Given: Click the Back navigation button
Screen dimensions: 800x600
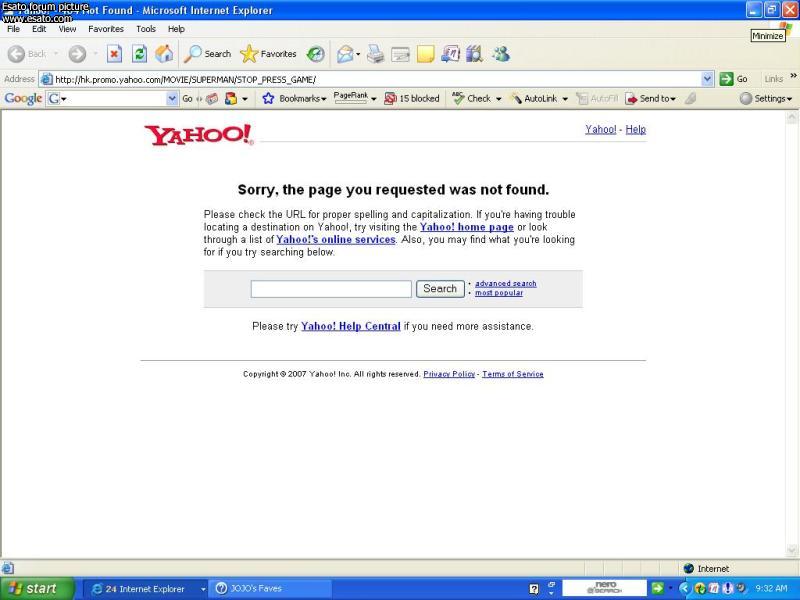Looking at the screenshot, I should 28,54.
